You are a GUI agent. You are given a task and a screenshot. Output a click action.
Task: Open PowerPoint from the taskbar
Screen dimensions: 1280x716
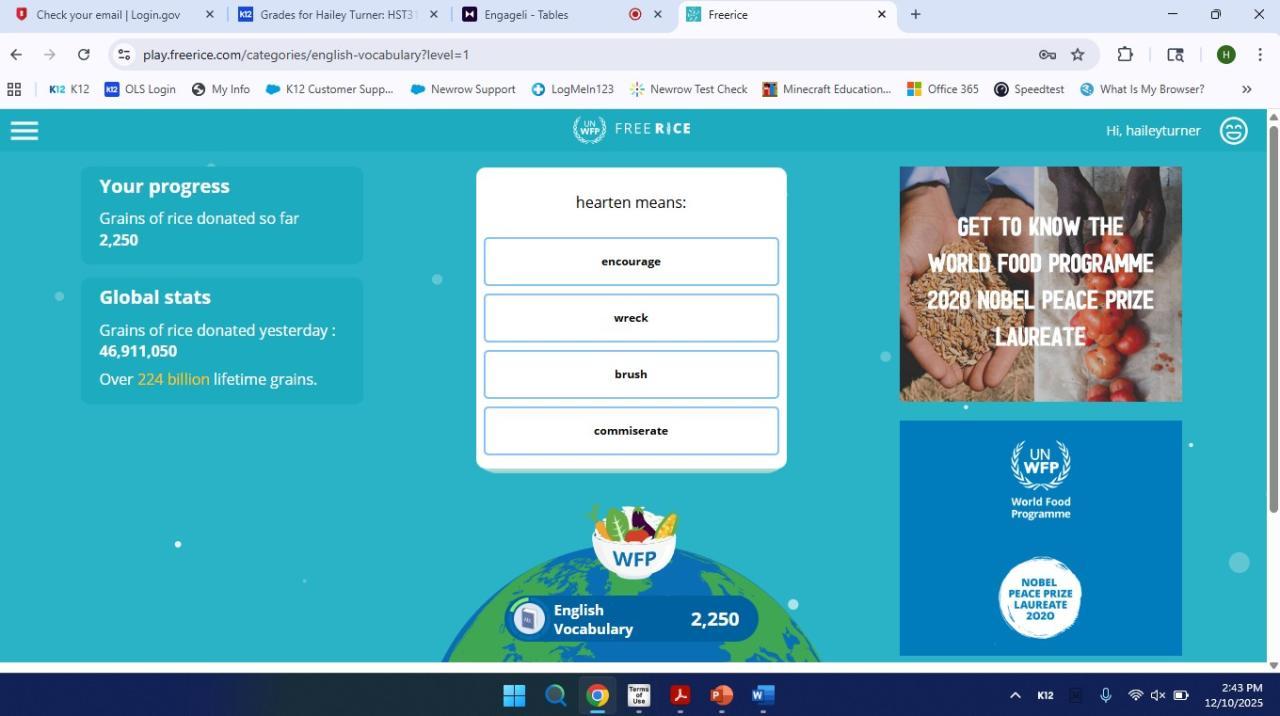pyautogui.click(x=722, y=695)
